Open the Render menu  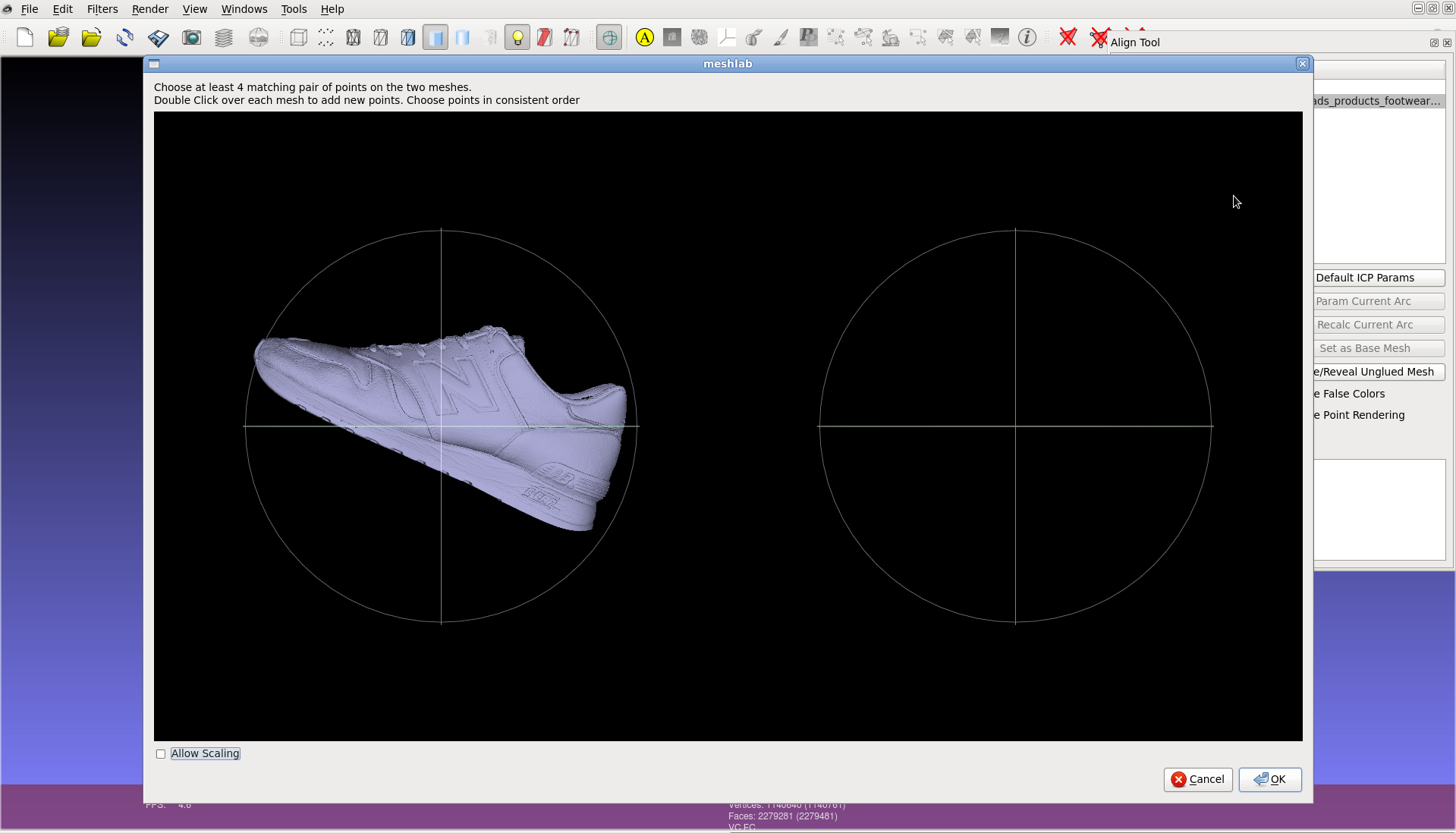[x=150, y=9]
